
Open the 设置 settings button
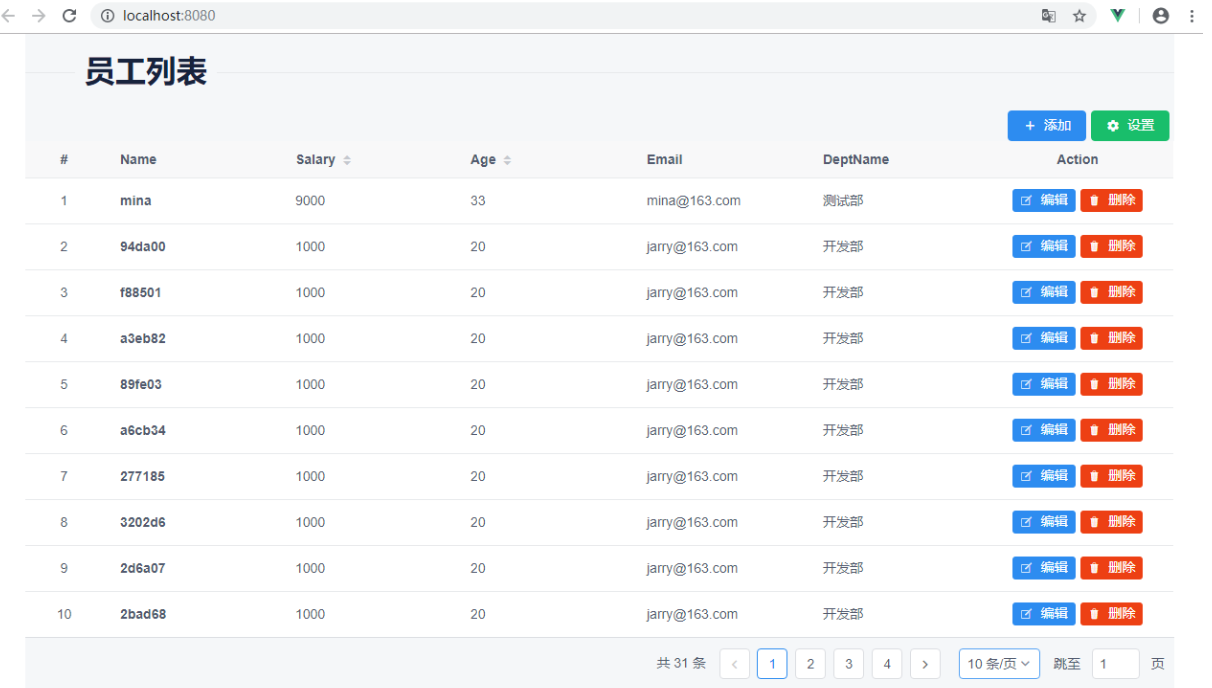pos(1130,126)
